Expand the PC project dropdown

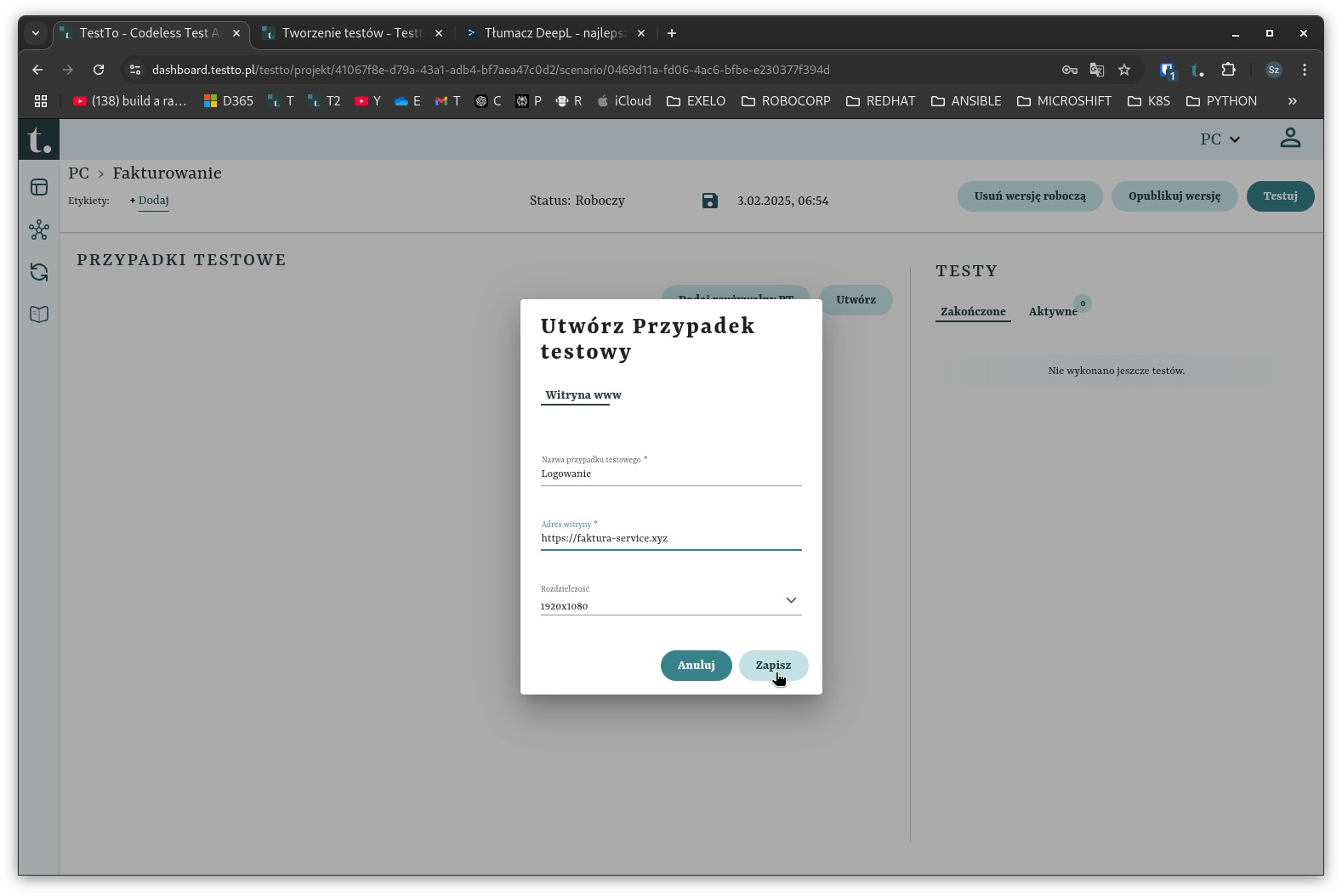tap(1220, 139)
